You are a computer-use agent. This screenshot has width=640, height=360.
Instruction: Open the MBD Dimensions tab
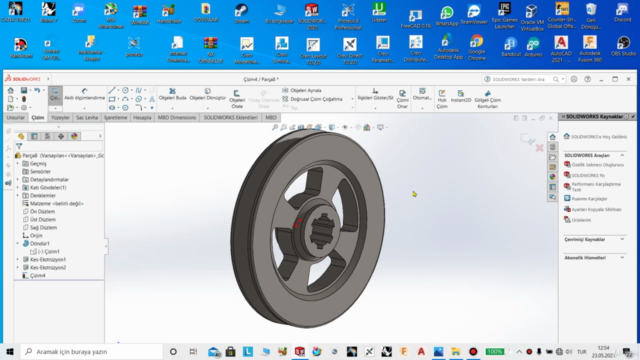coord(177,118)
